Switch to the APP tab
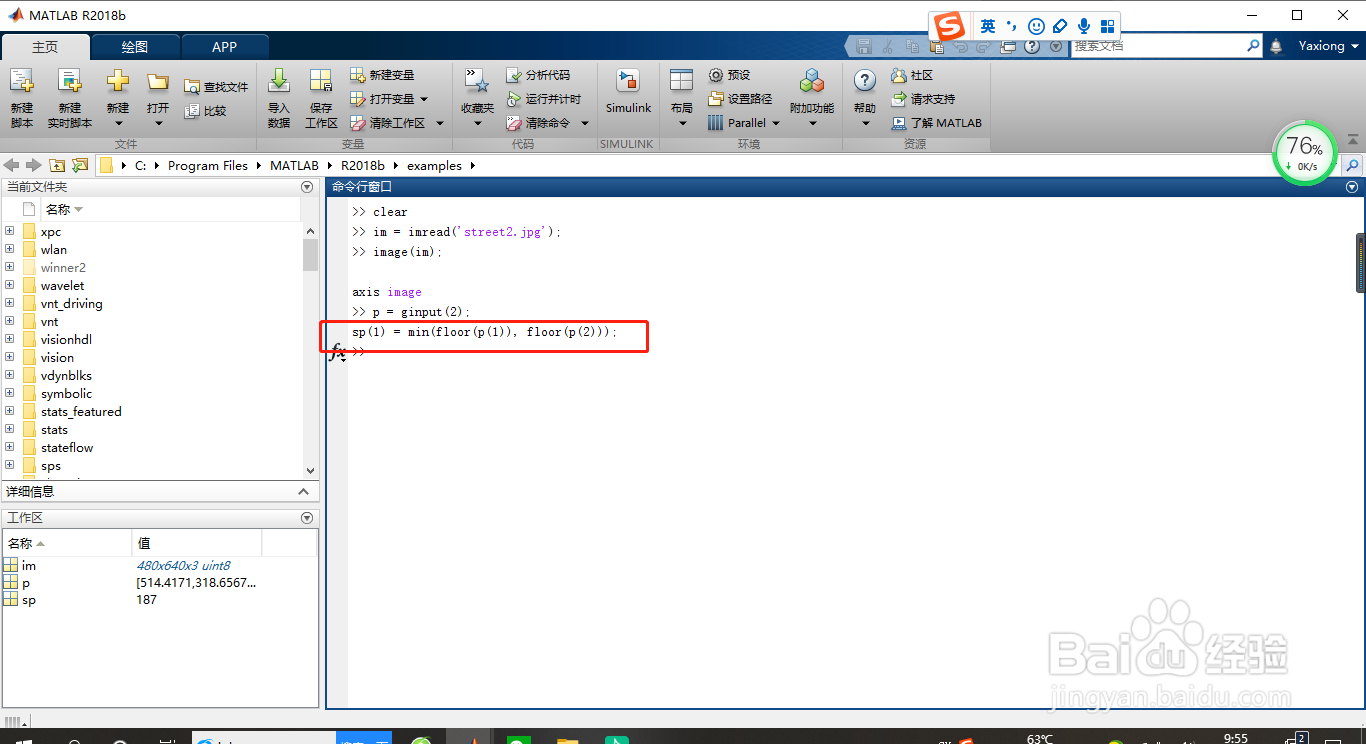The height and width of the screenshot is (744, 1366). tap(225, 46)
